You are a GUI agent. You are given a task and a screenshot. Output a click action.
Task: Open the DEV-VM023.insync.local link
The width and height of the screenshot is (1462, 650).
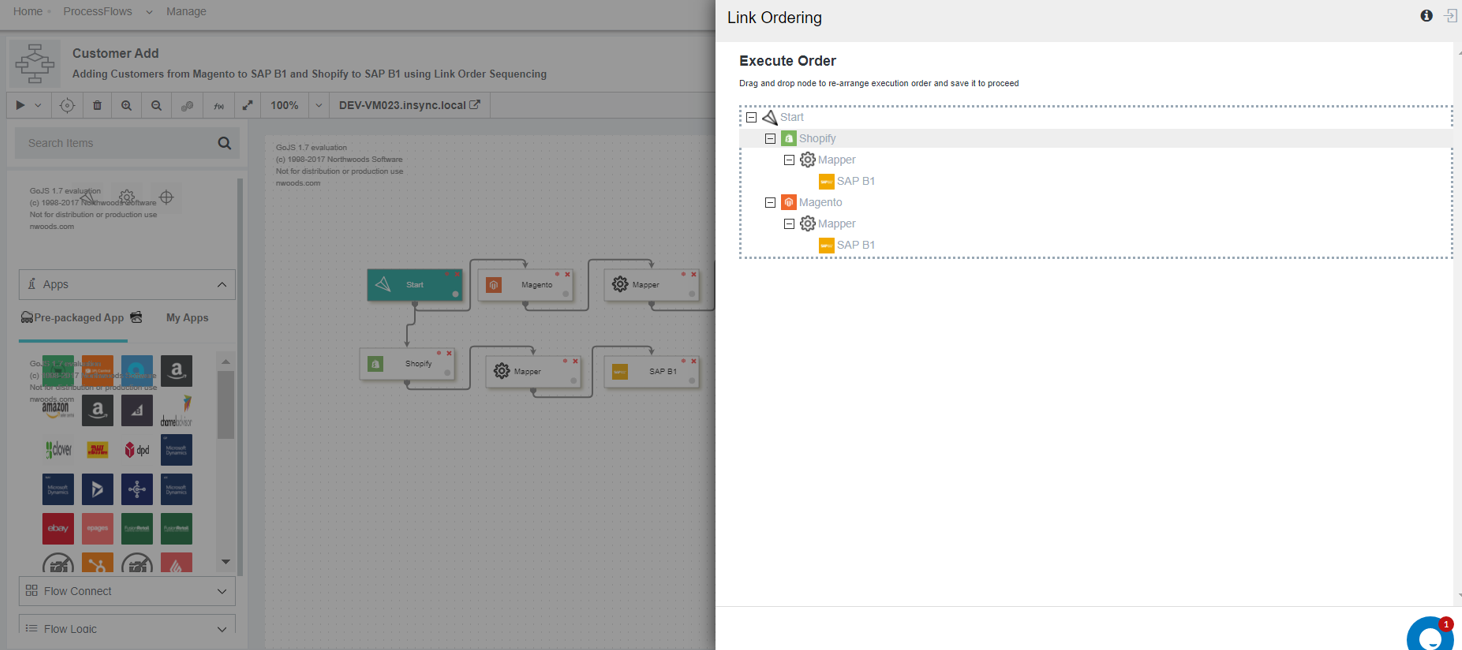tap(409, 105)
